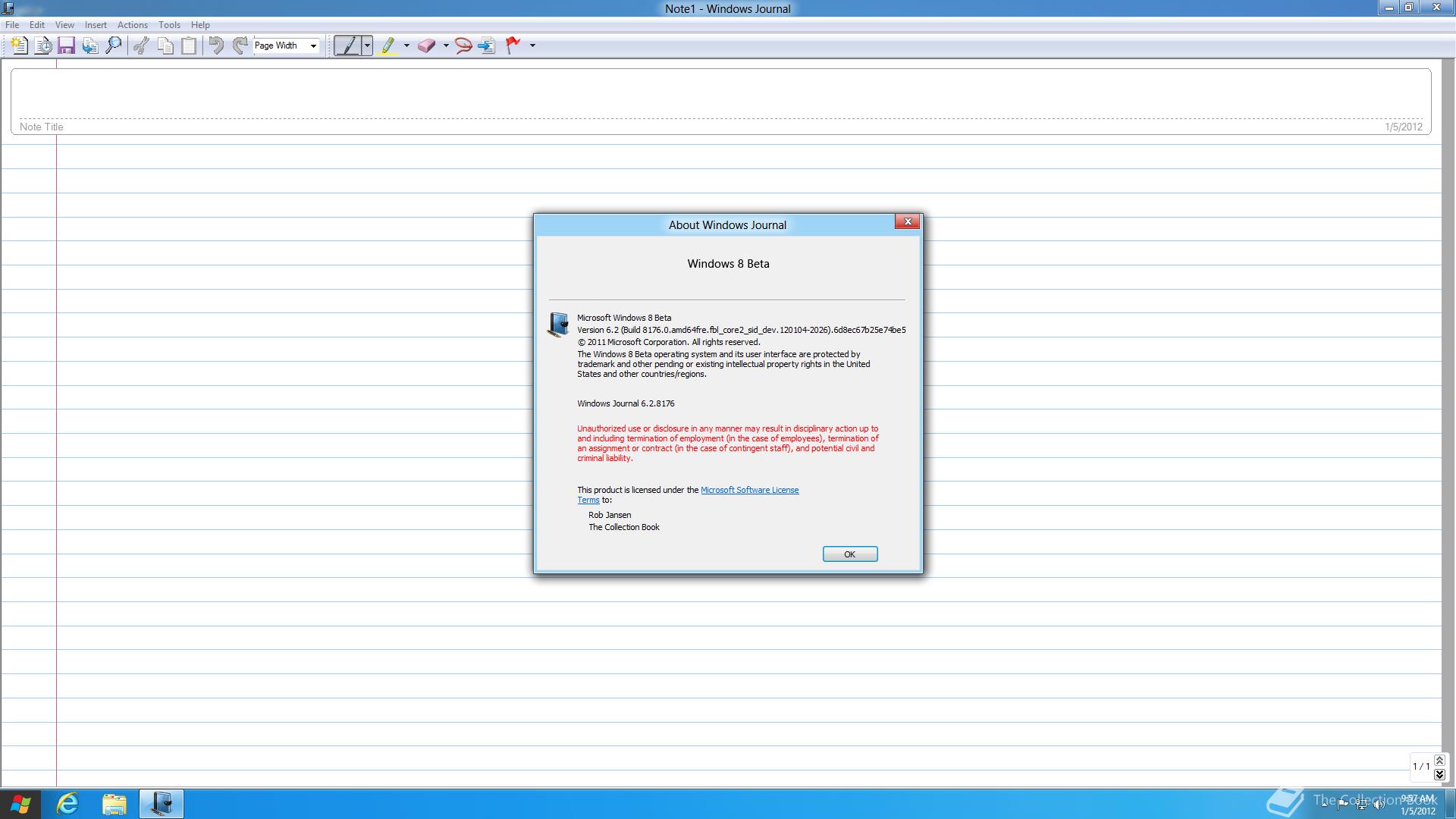Click the date 1/5/2012 in the note header
The image size is (1456, 819).
[x=1404, y=127]
